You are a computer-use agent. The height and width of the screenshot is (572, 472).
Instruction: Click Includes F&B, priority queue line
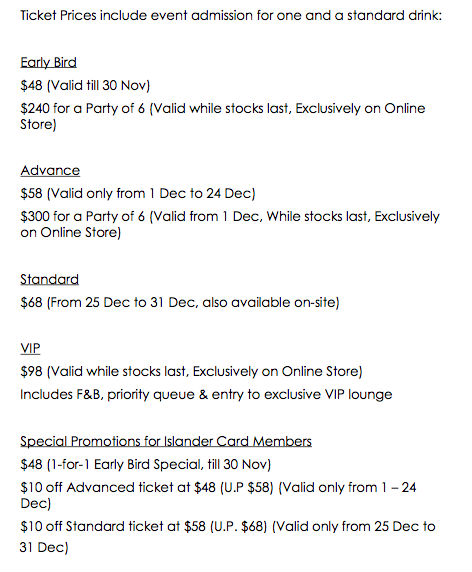click(206, 394)
